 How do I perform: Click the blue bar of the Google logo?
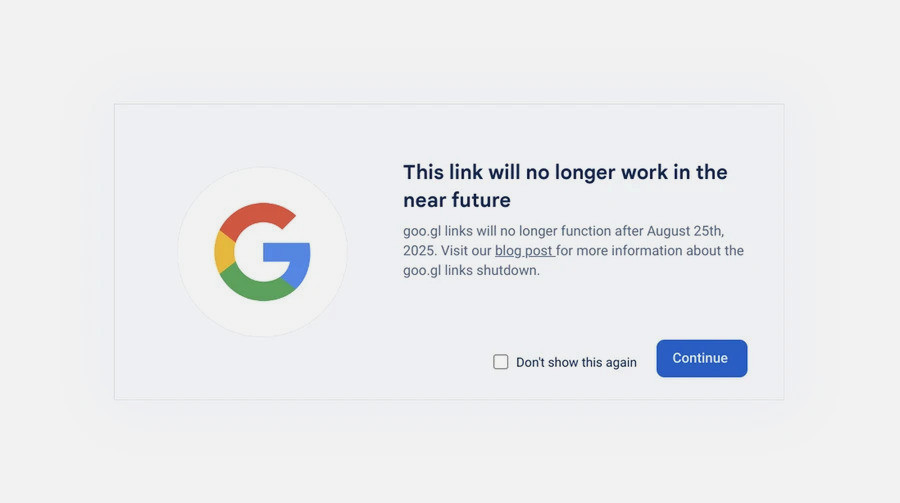(290, 253)
